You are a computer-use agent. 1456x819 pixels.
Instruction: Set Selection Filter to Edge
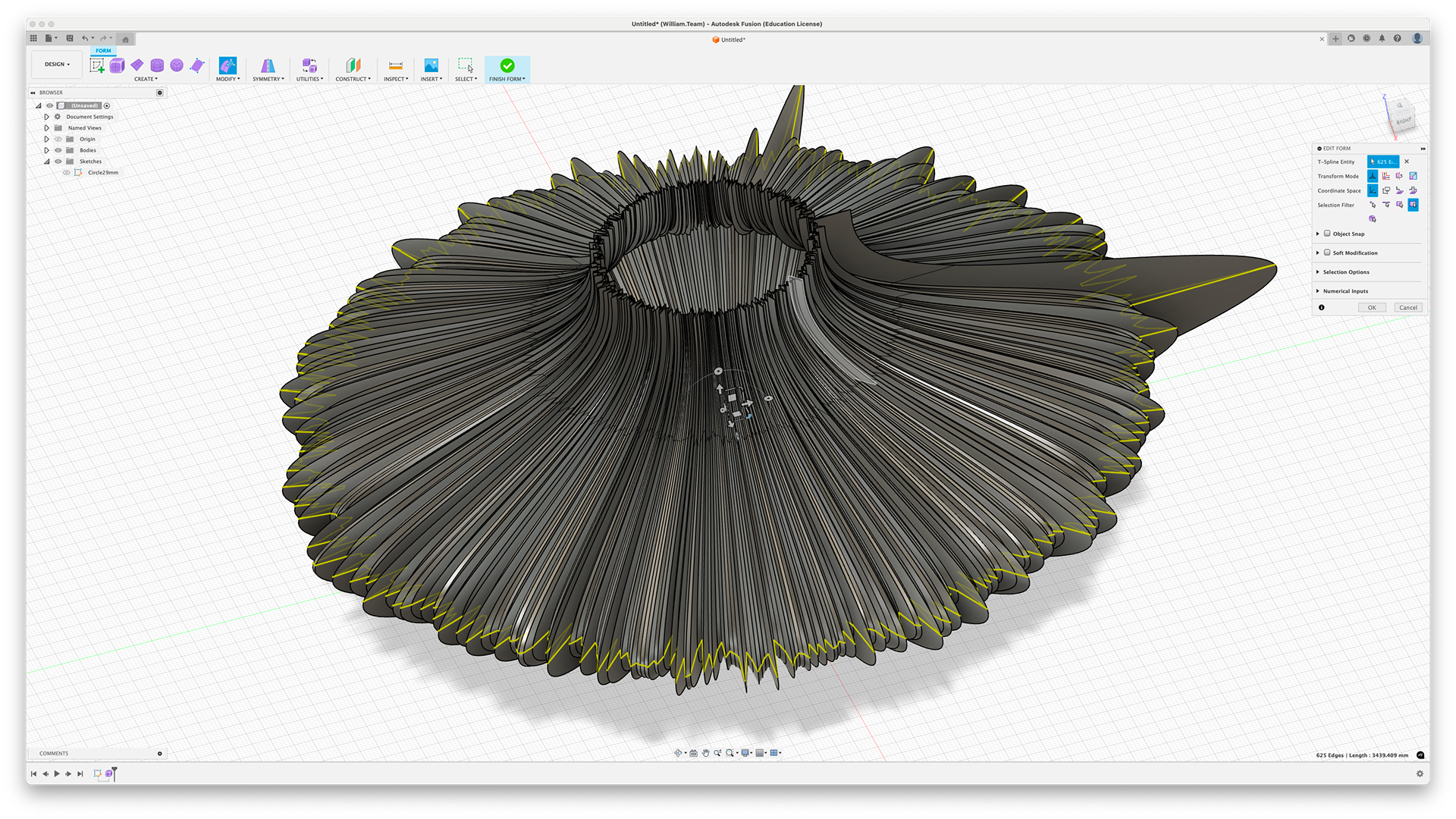tap(1386, 205)
